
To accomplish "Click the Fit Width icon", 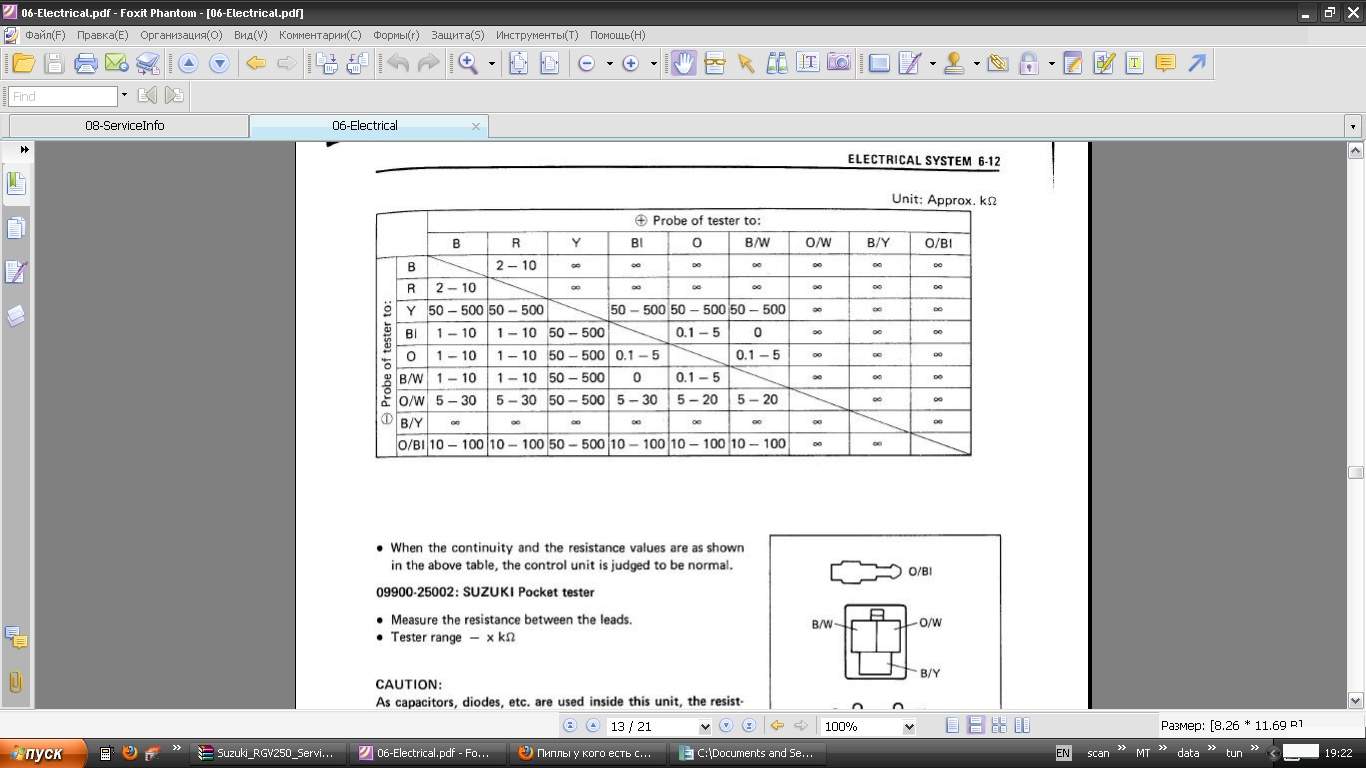I will tap(549, 64).
